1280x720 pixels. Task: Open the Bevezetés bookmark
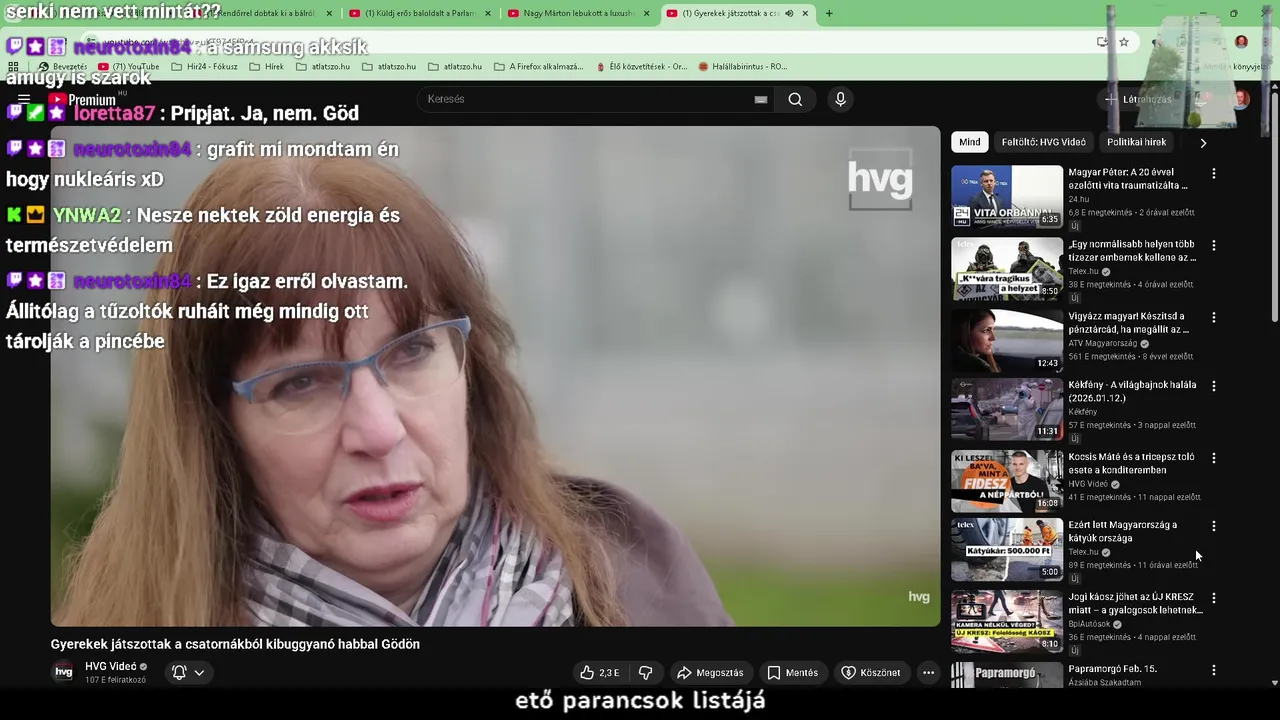pos(62,67)
